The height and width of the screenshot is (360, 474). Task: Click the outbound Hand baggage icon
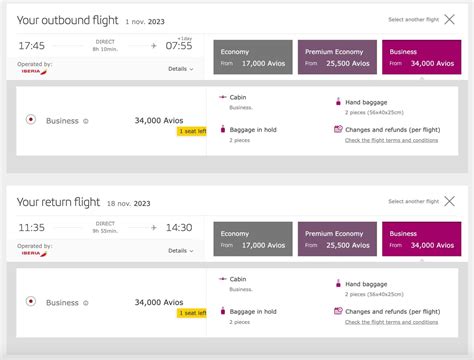click(x=338, y=101)
